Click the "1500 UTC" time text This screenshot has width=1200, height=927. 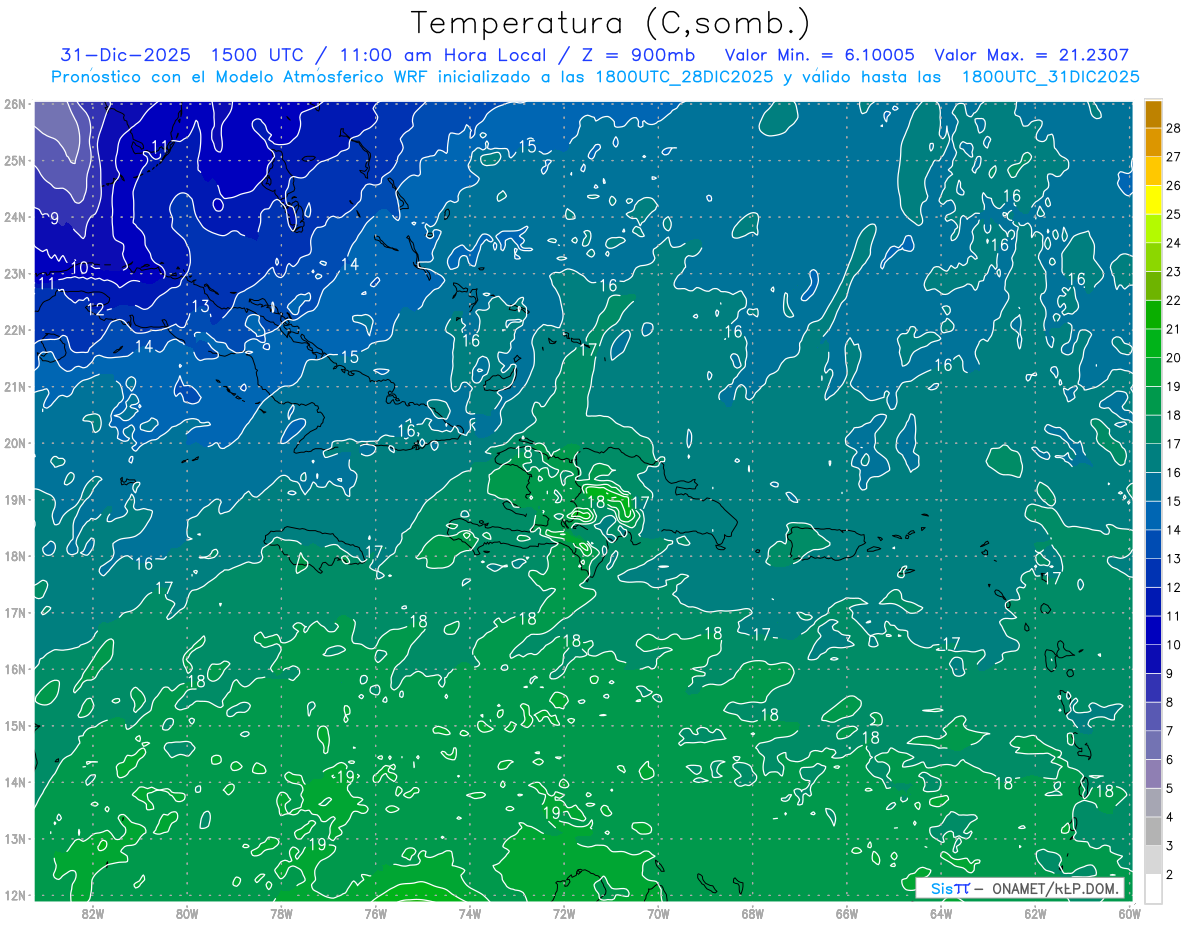(x=257, y=55)
